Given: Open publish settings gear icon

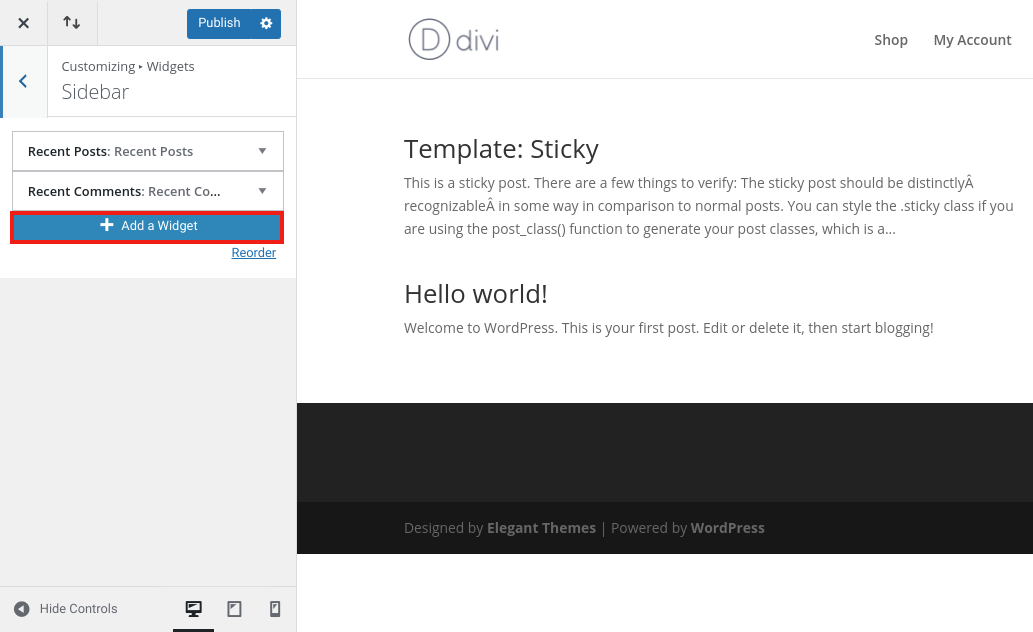Looking at the screenshot, I should (266, 23).
